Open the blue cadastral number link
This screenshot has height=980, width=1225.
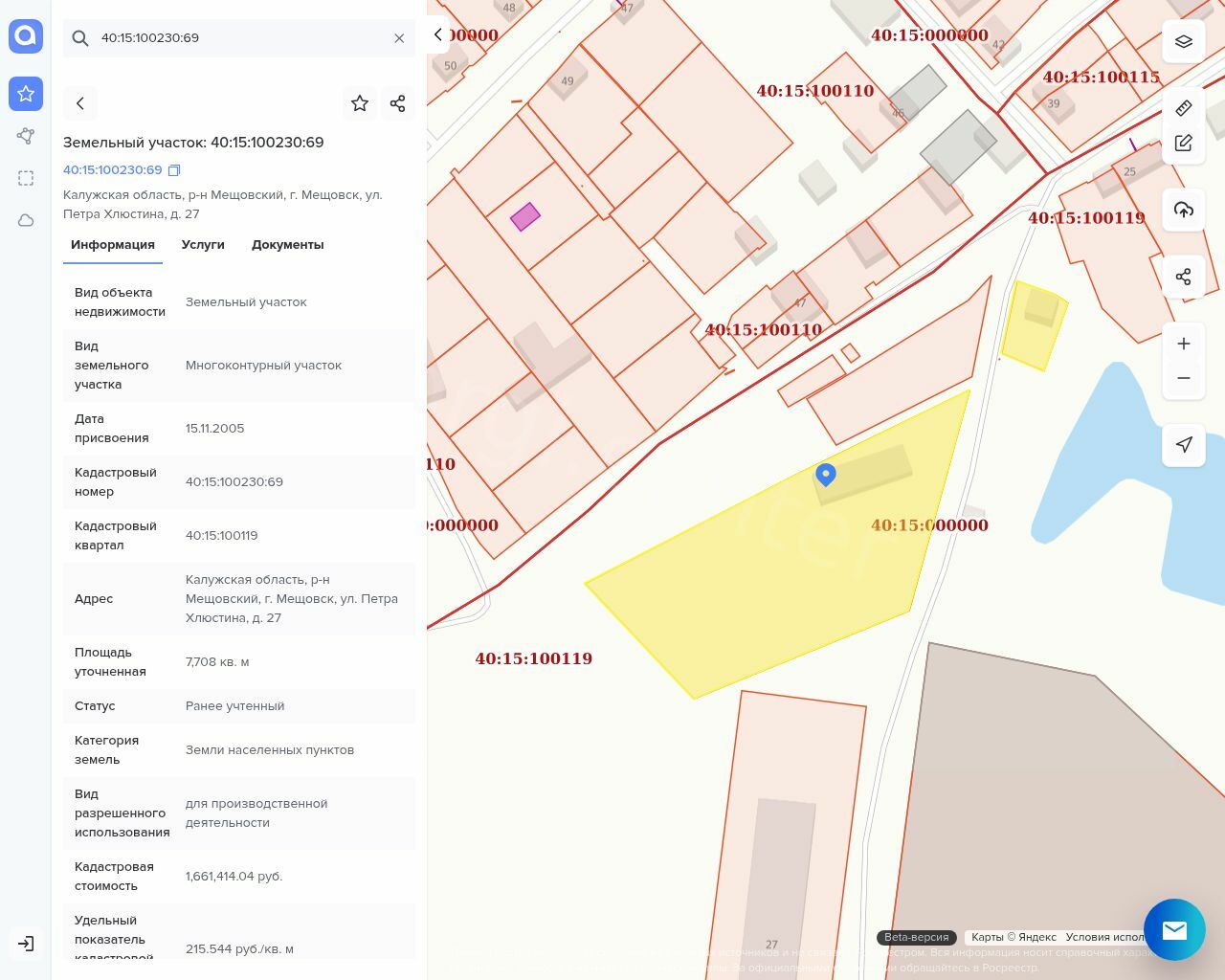(112, 170)
